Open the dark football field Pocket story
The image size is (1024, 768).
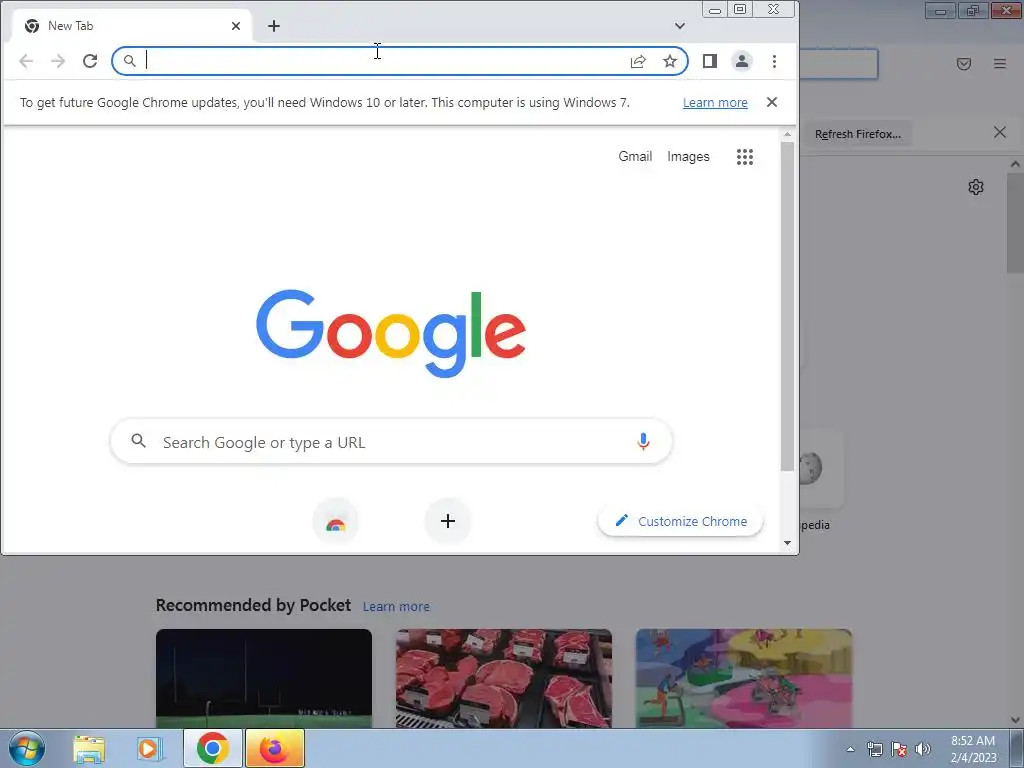pos(264,678)
